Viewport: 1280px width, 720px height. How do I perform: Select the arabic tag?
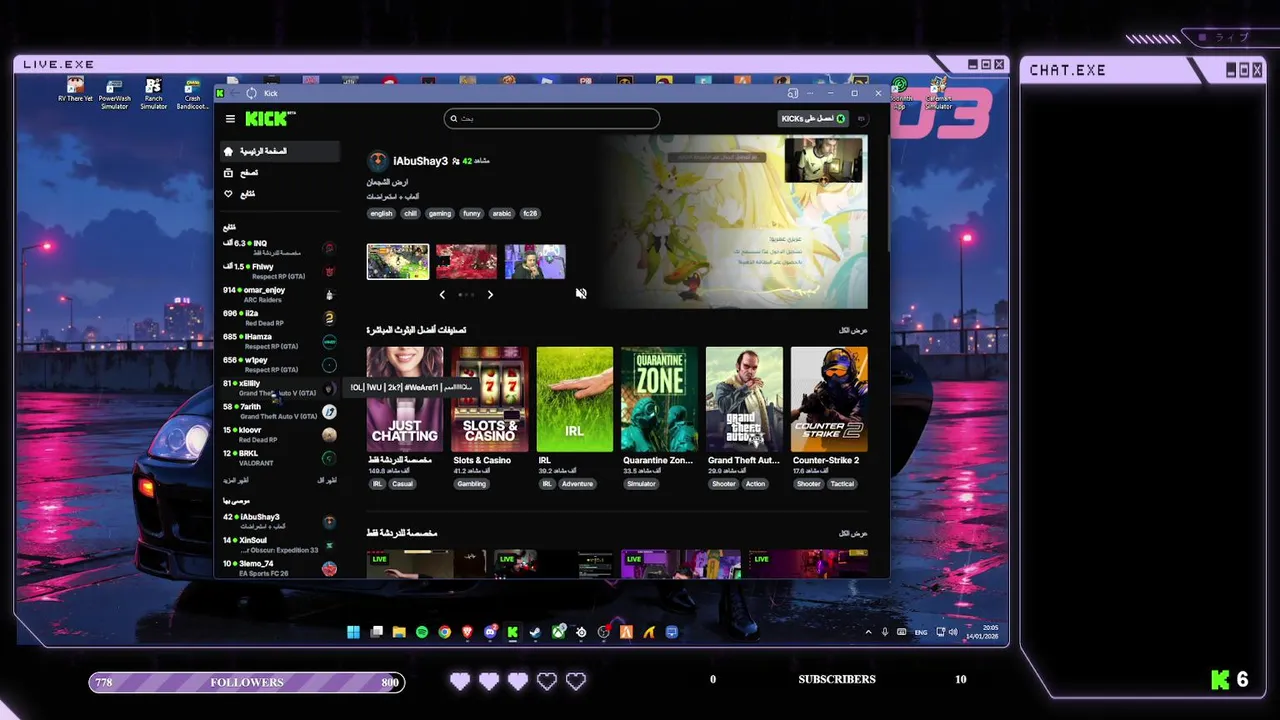click(502, 213)
